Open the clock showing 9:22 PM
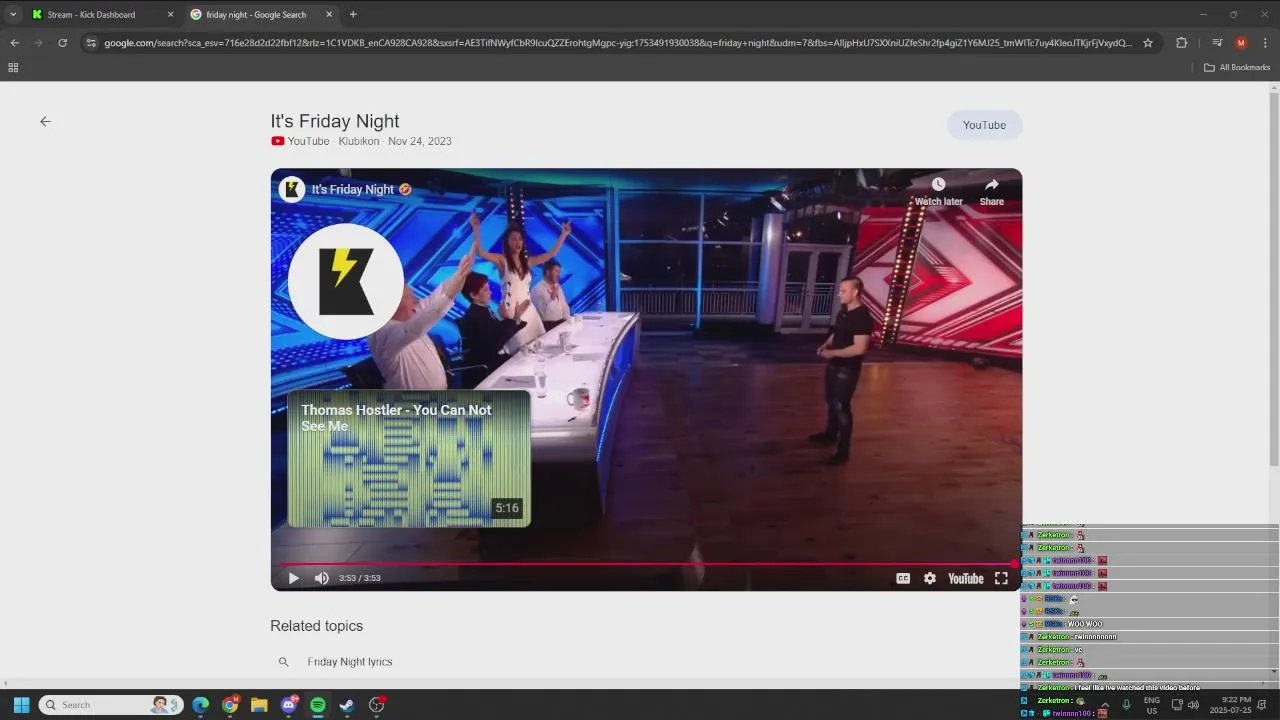This screenshot has height=720, width=1280. (x=1230, y=705)
